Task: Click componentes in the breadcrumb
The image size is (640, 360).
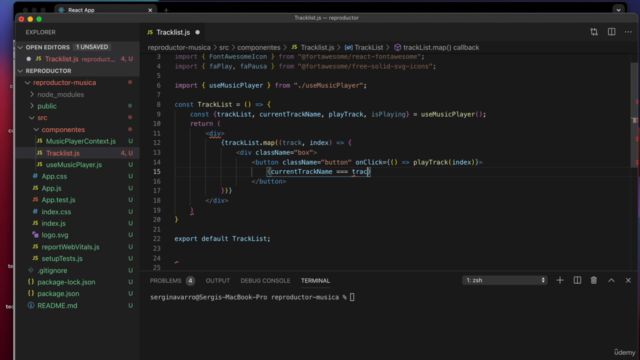Action: click(x=259, y=47)
